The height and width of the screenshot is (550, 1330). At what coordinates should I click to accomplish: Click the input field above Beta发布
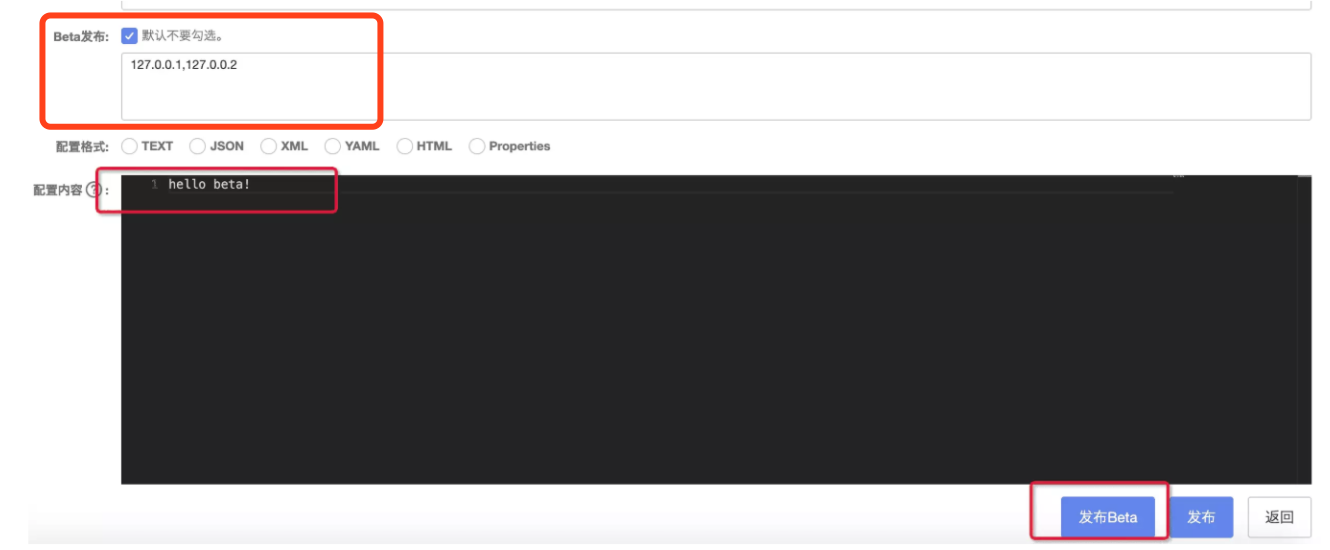pyautogui.click(x=716, y=5)
